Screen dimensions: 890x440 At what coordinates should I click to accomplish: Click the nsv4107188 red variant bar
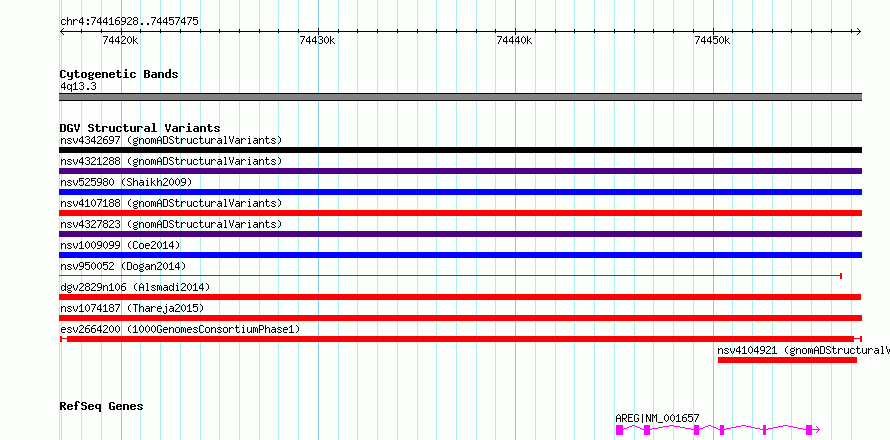460,213
